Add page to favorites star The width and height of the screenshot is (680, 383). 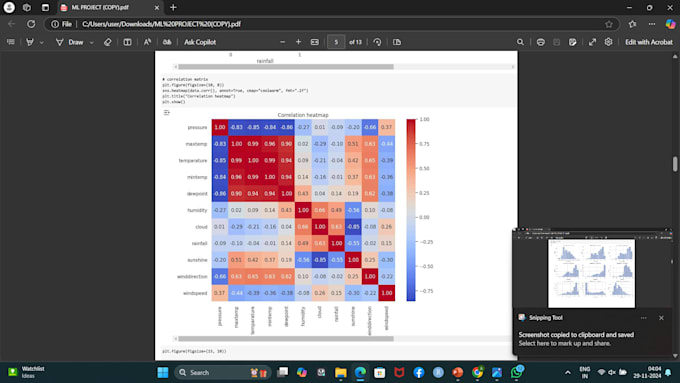click(x=609, y=24)
